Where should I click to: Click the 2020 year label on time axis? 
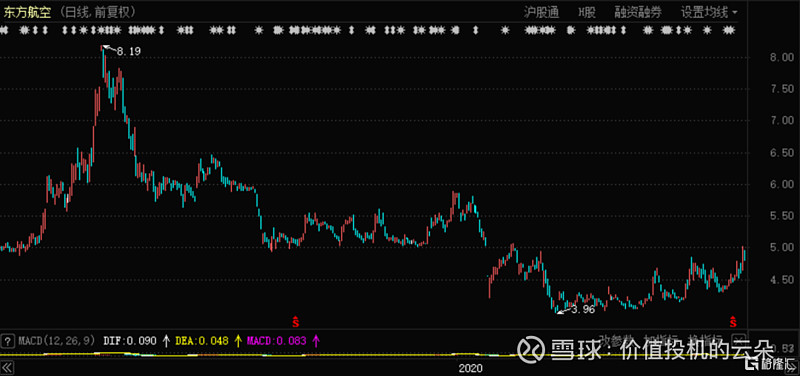470,368
